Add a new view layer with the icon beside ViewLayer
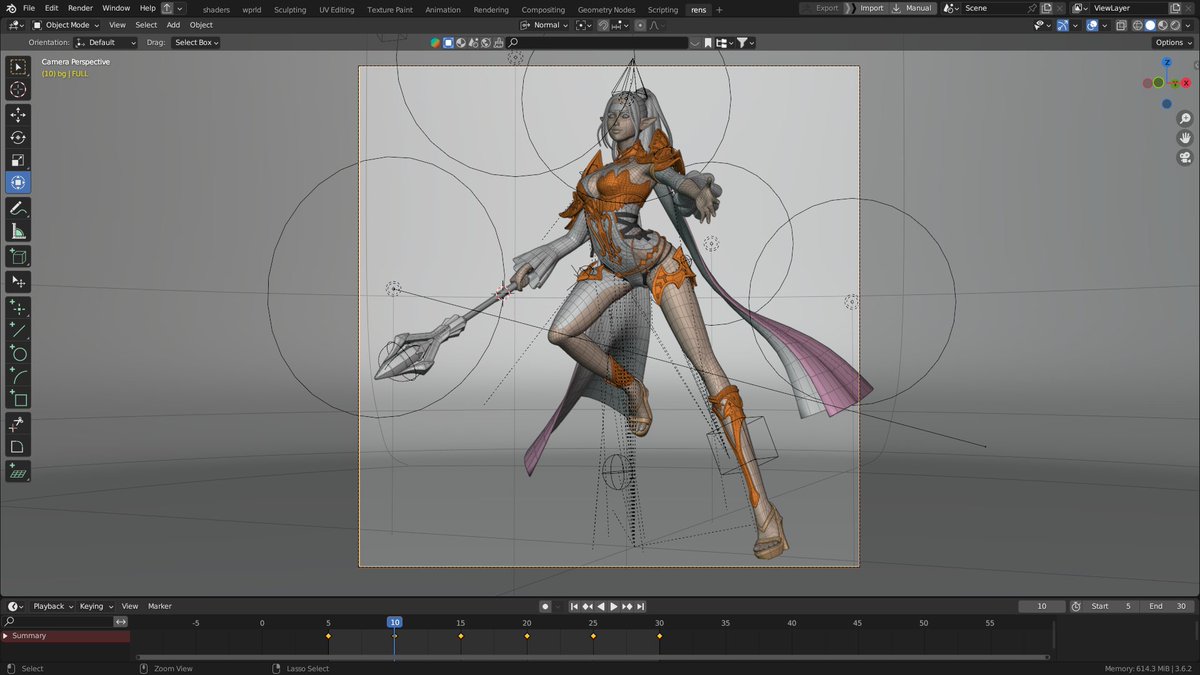This screenshot has width=1200, height=675. (1177, 8)
